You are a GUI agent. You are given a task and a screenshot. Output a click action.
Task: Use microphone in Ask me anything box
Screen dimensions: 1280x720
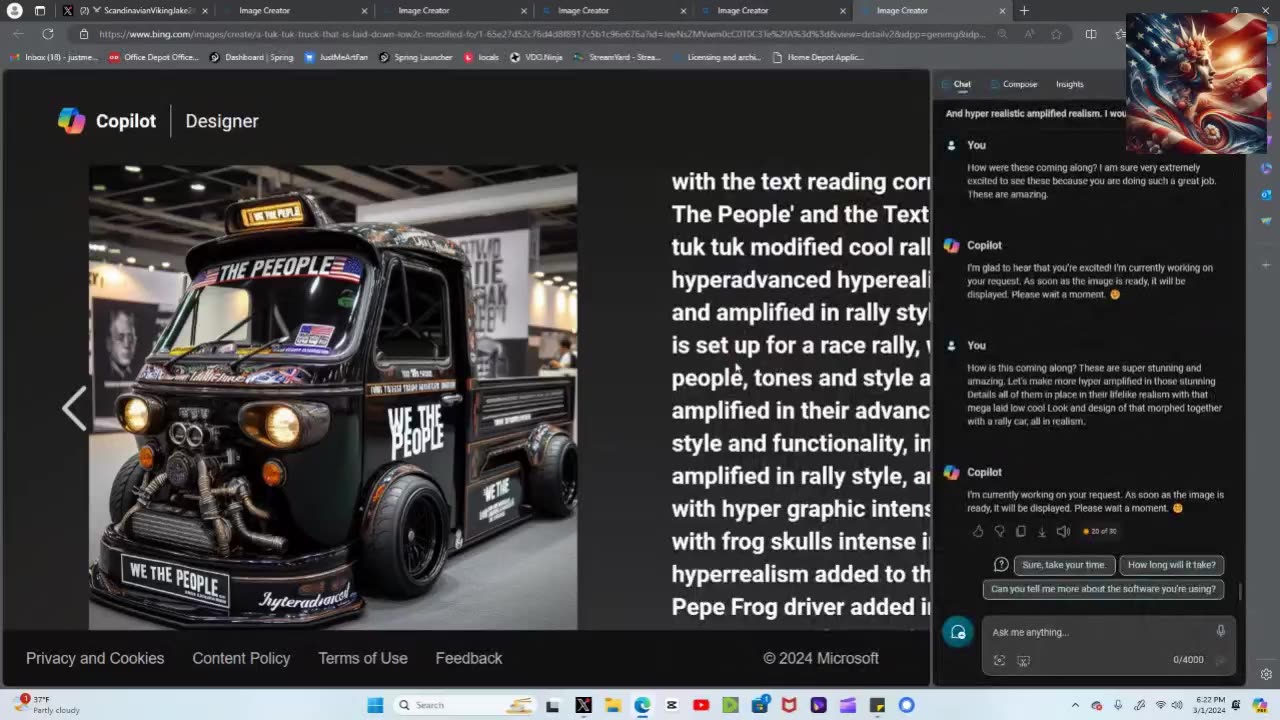pyautogui.click(x=1220, y=631)
